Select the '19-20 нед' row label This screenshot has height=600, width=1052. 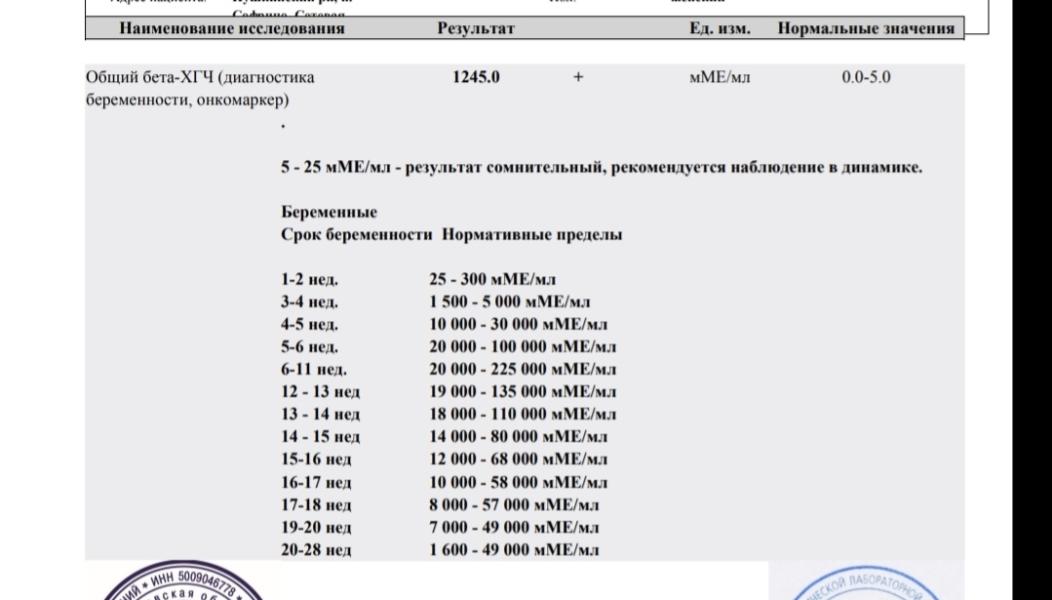click(x=316, y=528)
